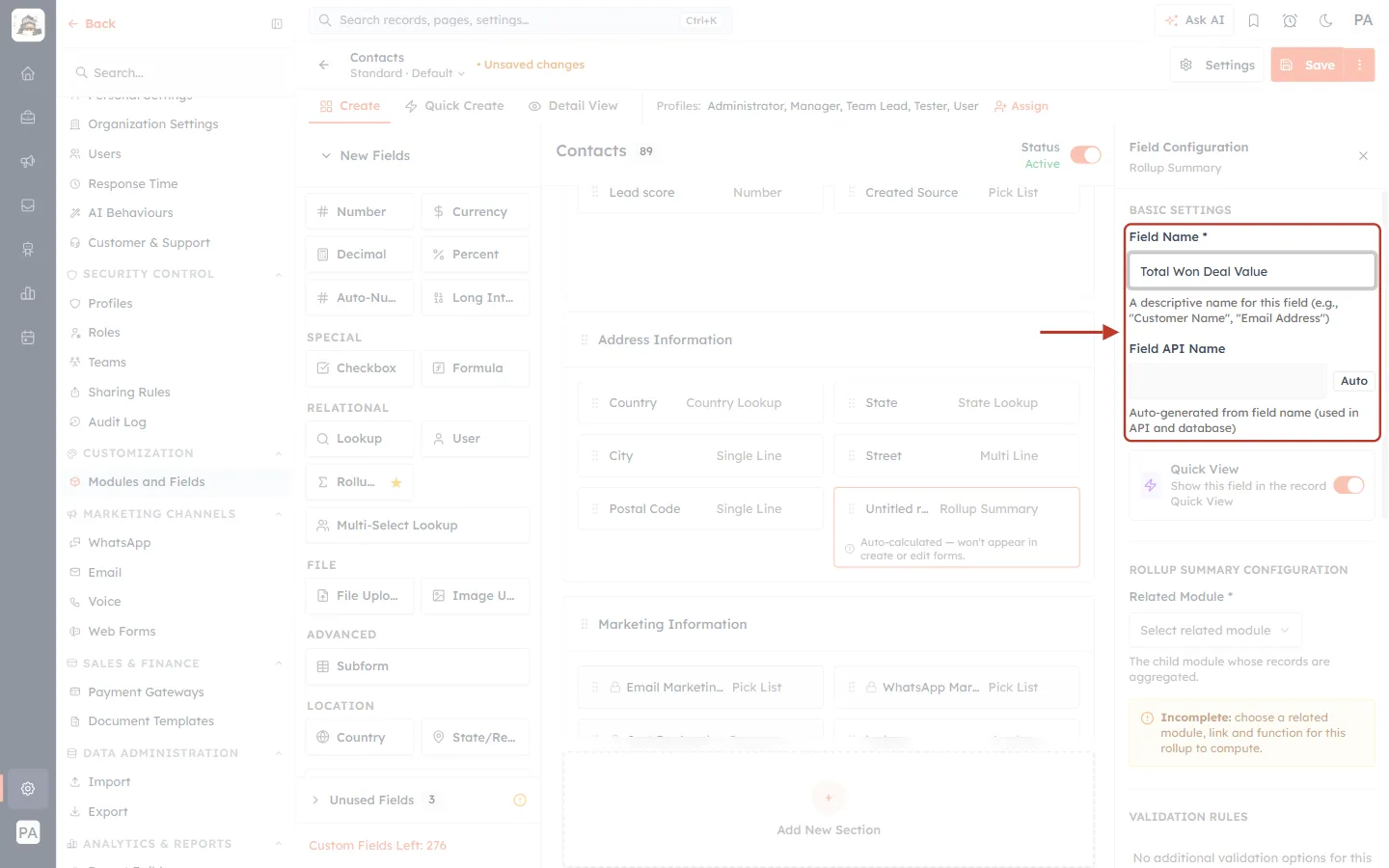Click the Unused Fields warning icon
1389x868 pixels.
pyautogui.click(x=520, y=800)
